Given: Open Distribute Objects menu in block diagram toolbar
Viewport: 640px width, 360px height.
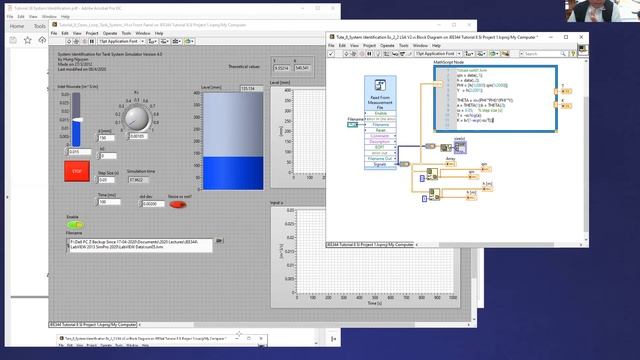Looking at the screenshot, I should point(481,53).
